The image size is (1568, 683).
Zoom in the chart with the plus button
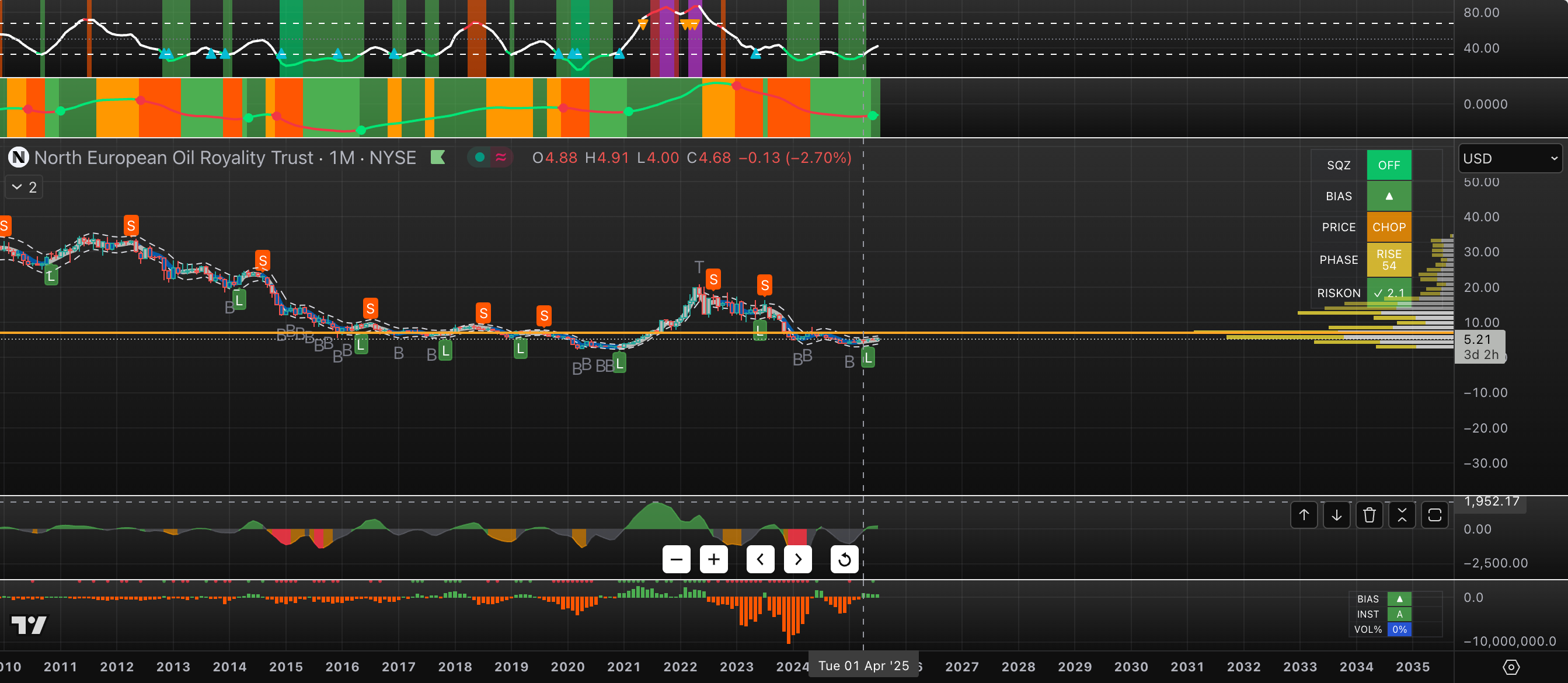coord(713,559)
